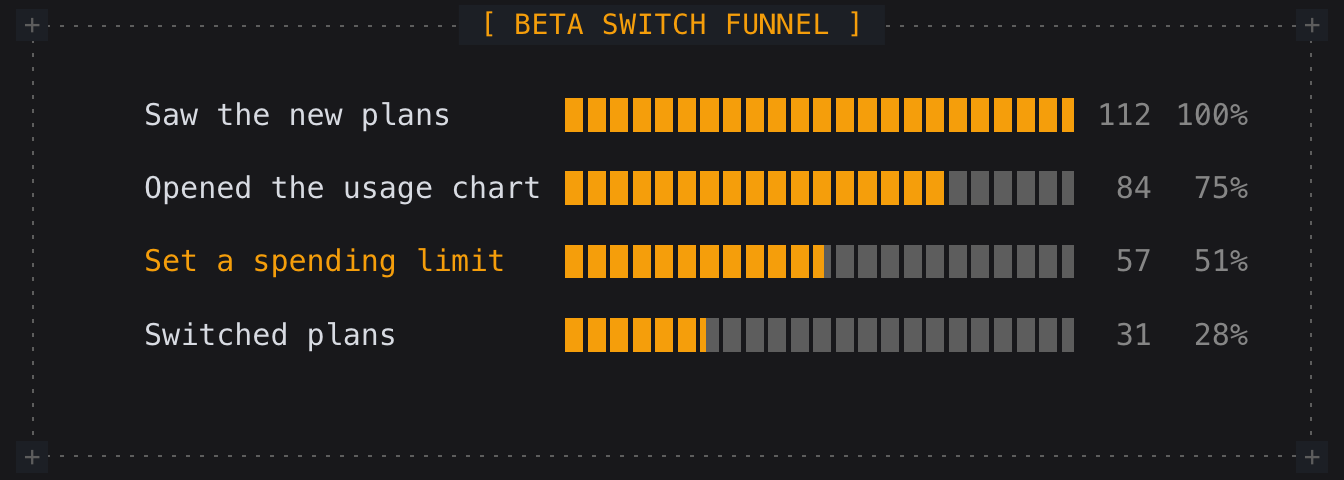The width and height of the screenshot is (1344, 480).
Task: Click the 51% percentage value
Action: pyautogui.click(x=1221, y=261)
